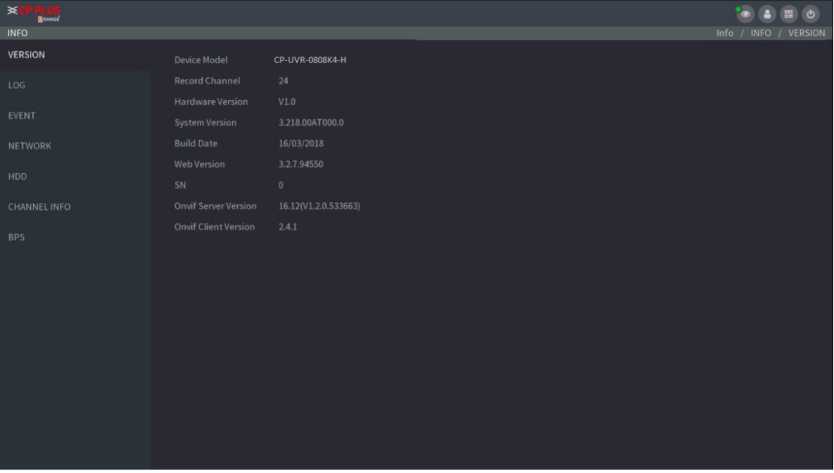Open the BPS page

(x=16, y=237)
